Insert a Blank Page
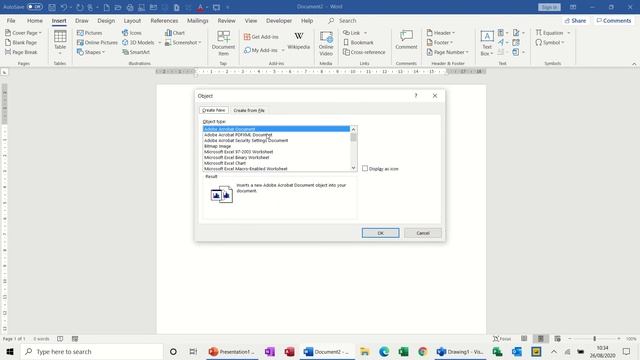Screen dimensions: 640x360 pyautogui.click(x=21, y=42)
